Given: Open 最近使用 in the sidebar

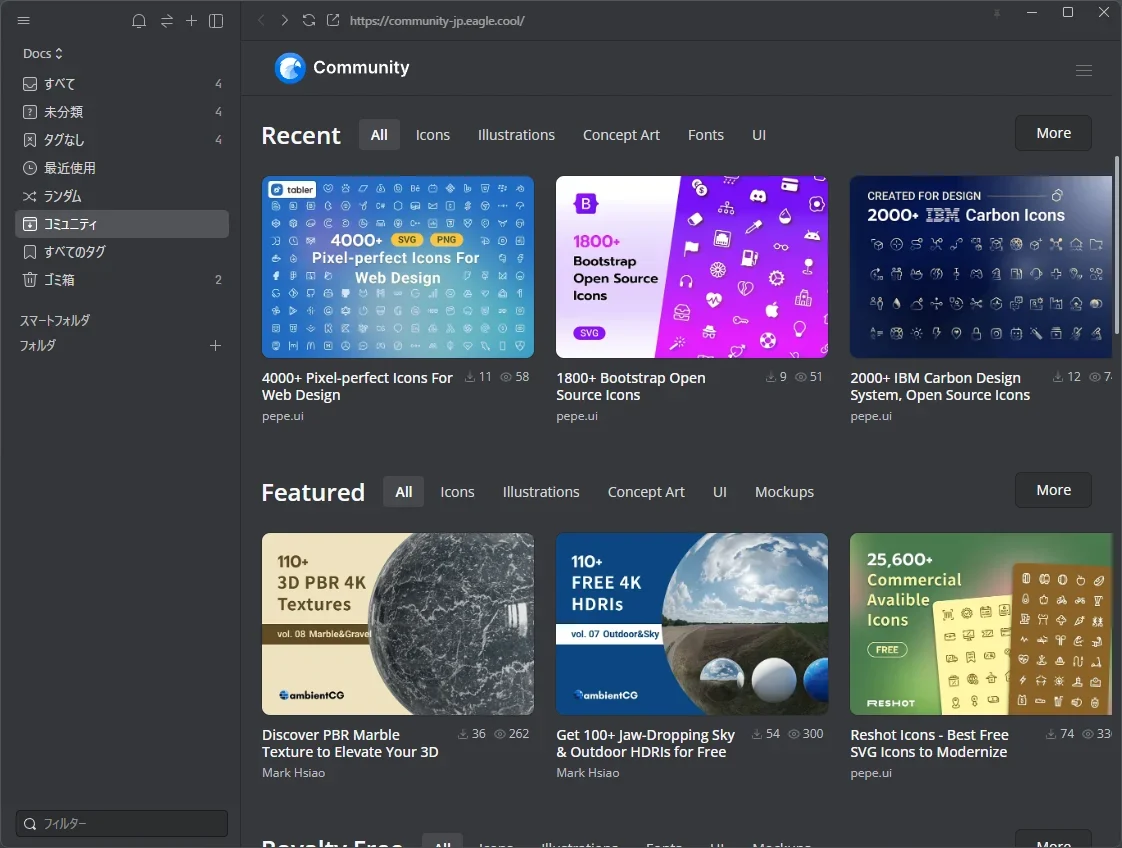Looking at the screenshot, I should (122, 168).
